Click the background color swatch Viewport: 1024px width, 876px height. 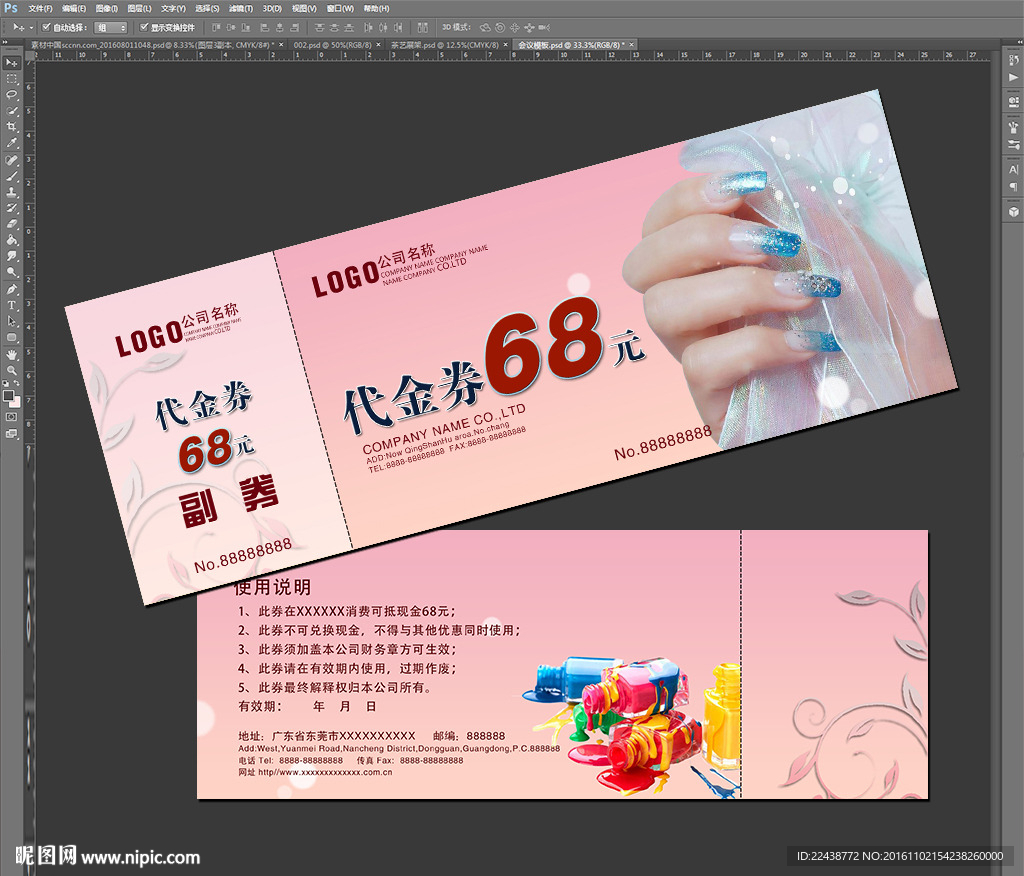click(15, 402)
